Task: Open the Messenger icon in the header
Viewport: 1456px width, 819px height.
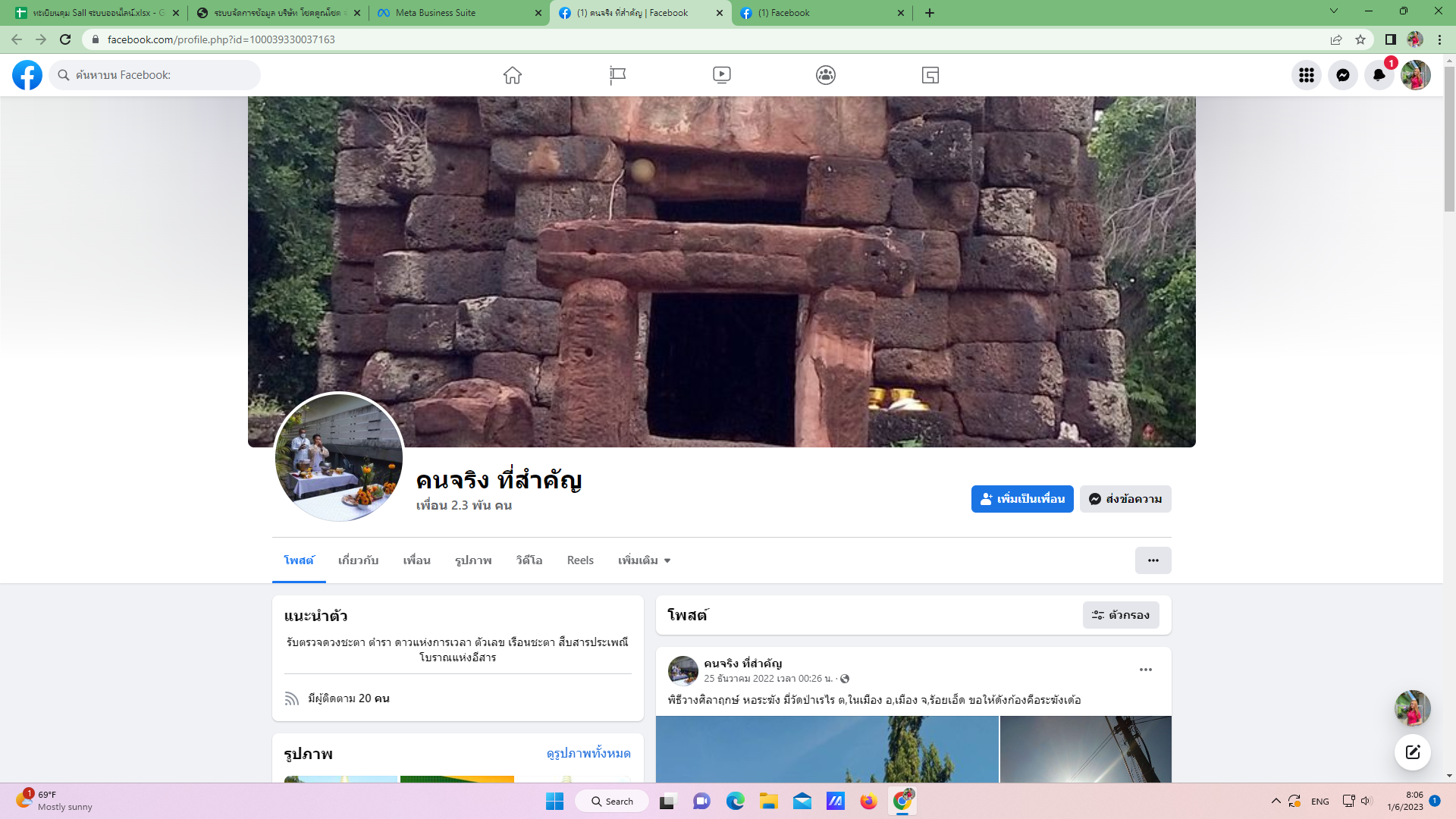Action: [1342, 75]
